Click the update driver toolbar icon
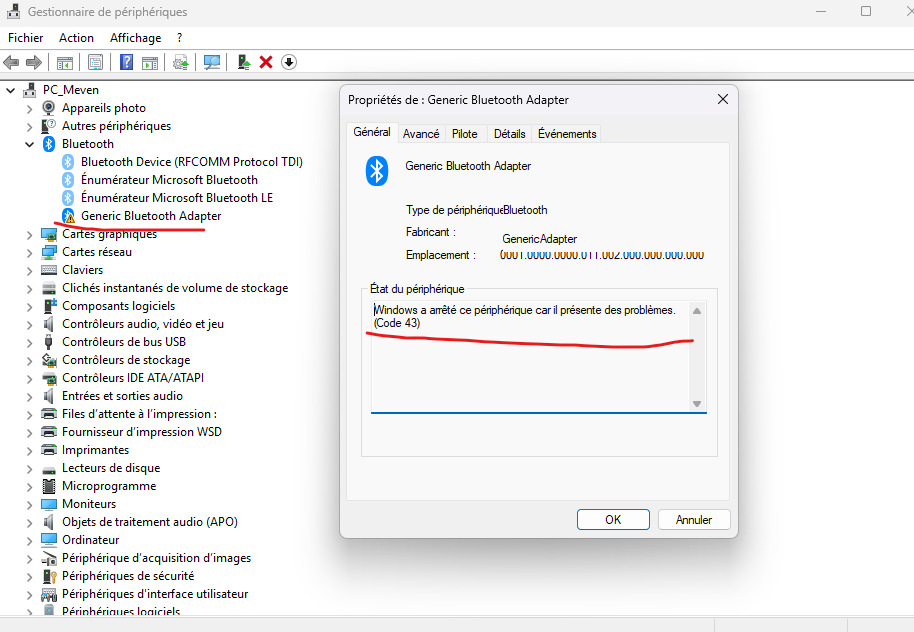The height and width of the screenshot is (632, 914). click(x=181, y=62)
